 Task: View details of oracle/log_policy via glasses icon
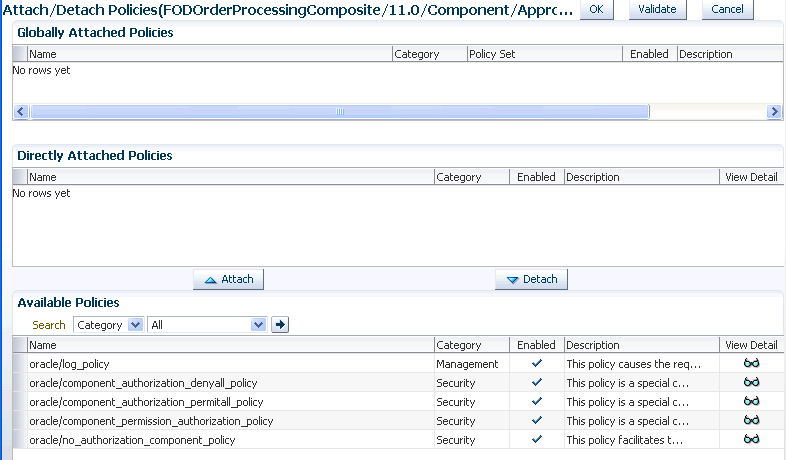click(x=751, y=363)
